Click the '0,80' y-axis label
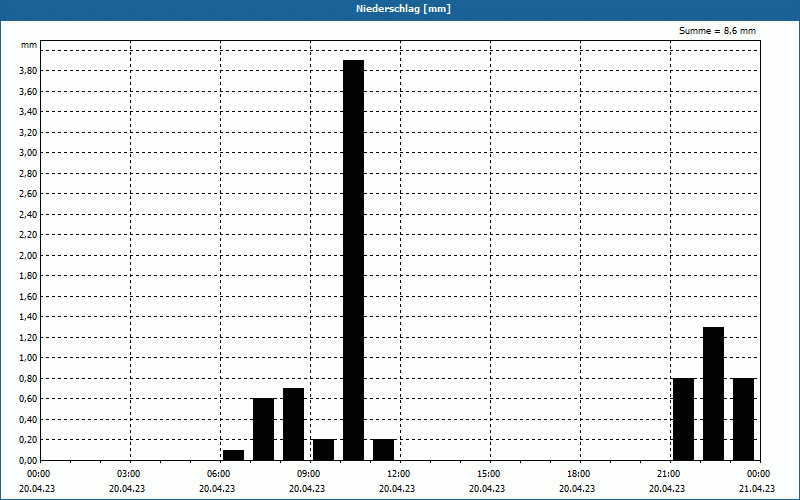 coord(28,379)
